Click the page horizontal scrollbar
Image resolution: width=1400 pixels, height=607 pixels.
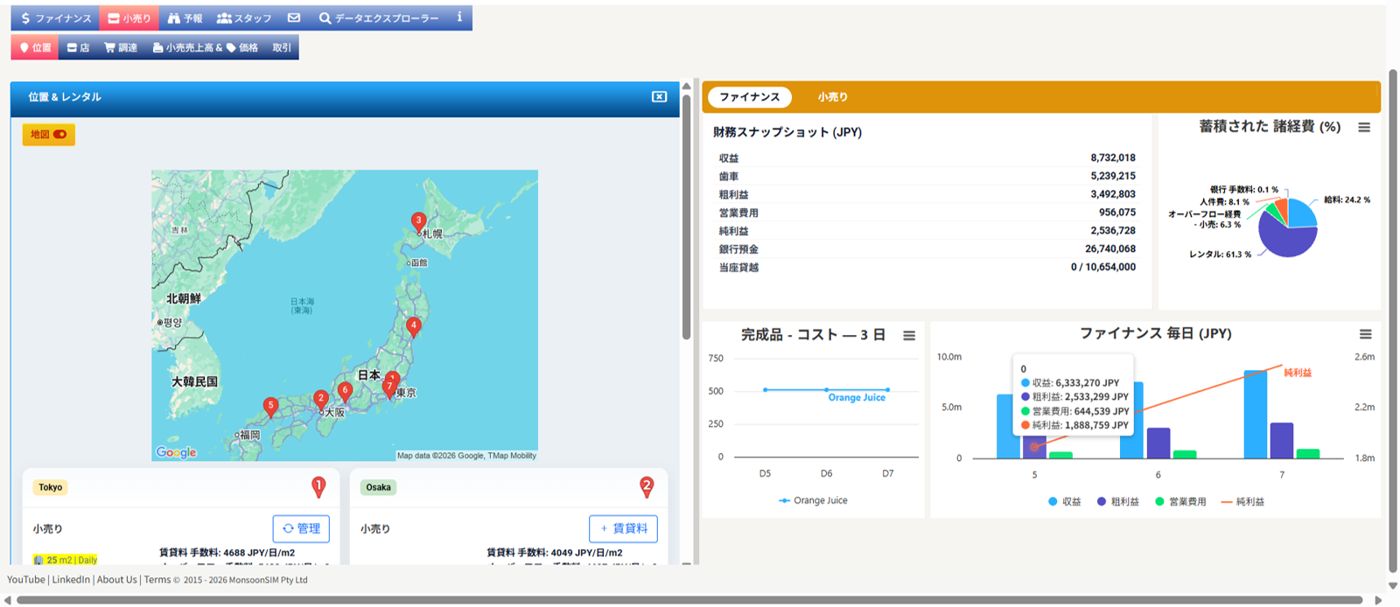tap(690, 600)
